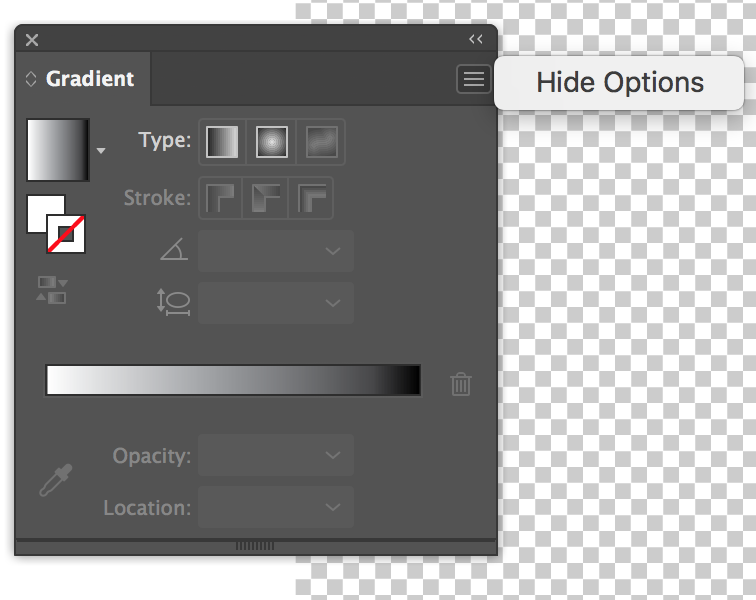The height and width of the screenshot is (600, 756).
Task: Apply gradient within stroke icon
Action: (x=220, y=198)
